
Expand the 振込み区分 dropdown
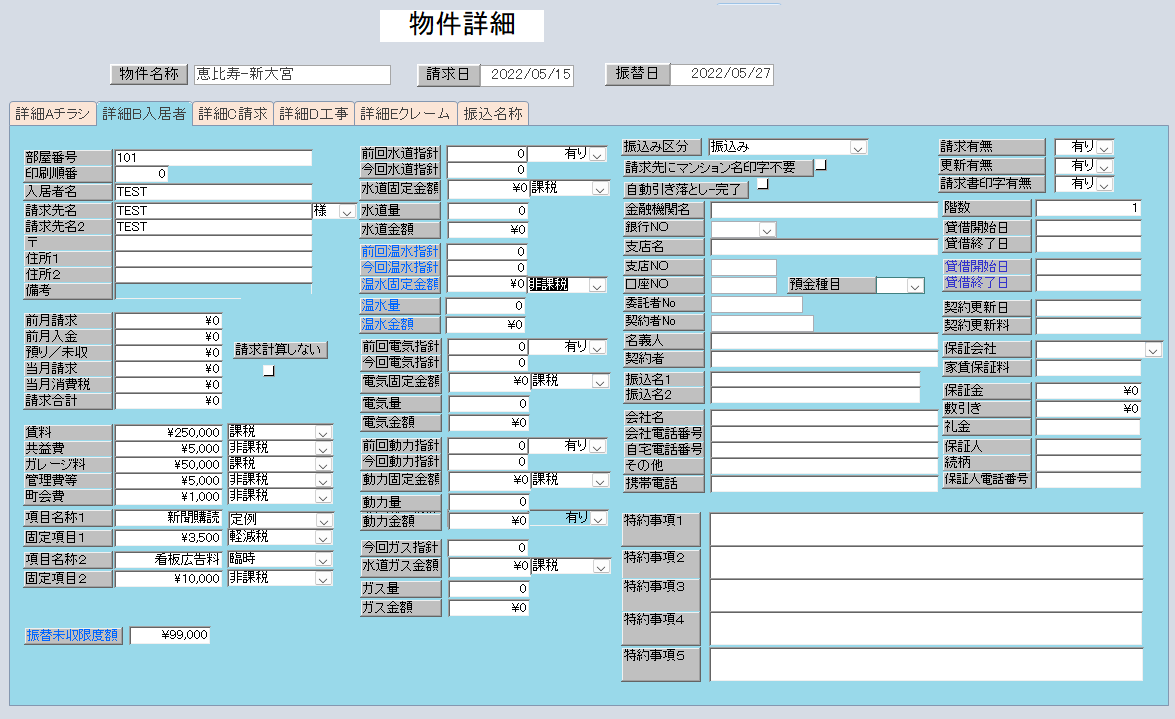(858, 148)
